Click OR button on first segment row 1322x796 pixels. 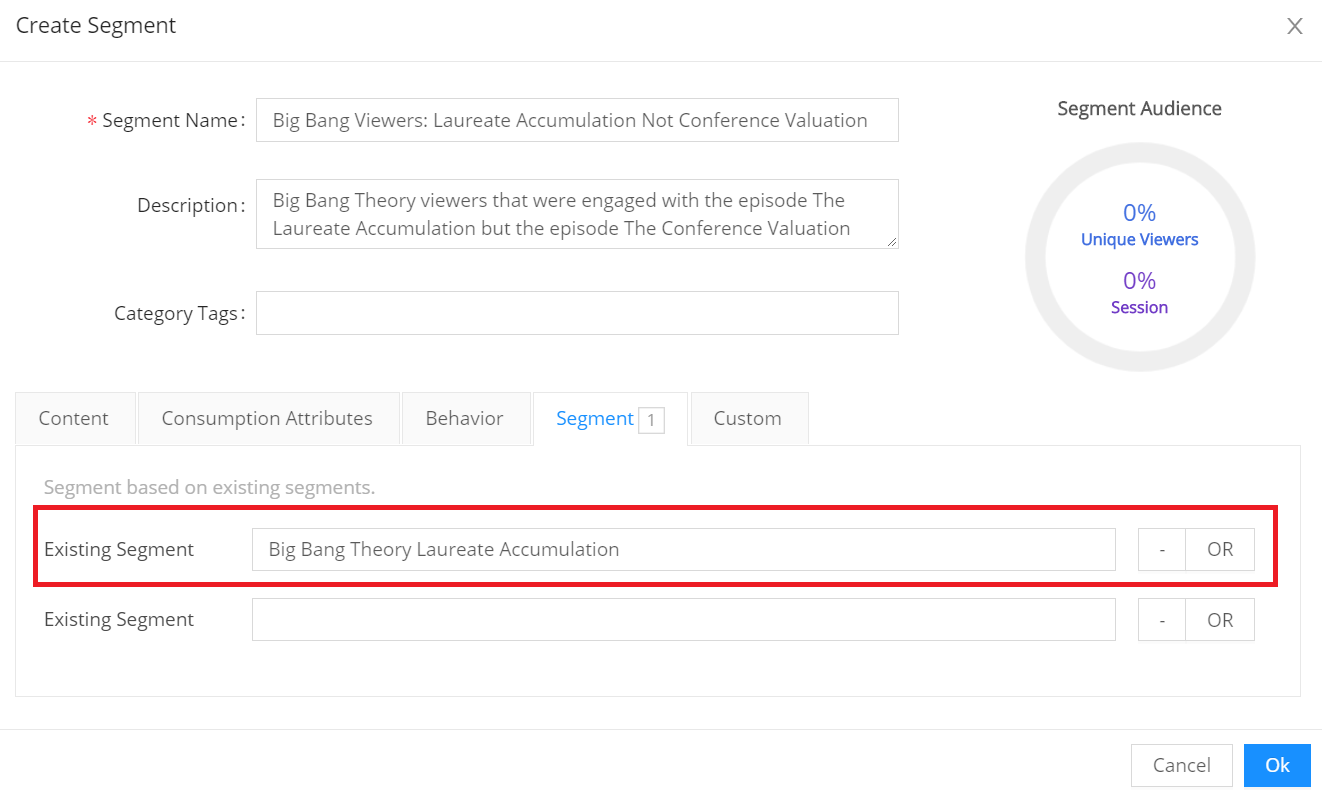tap(1220, 550)
